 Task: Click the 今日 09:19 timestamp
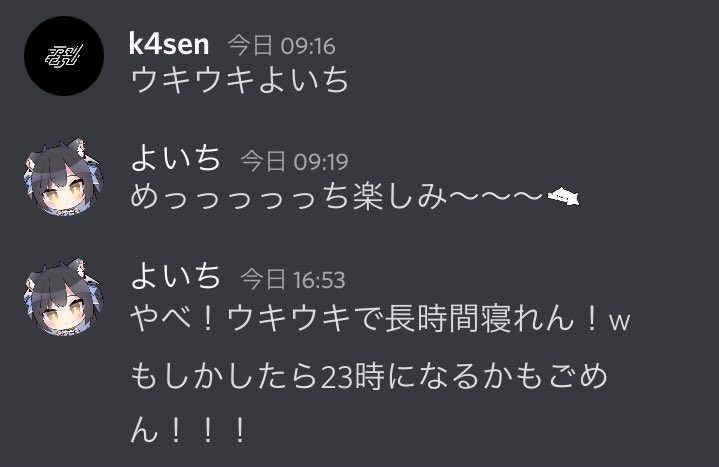click(x=294, y=161)
